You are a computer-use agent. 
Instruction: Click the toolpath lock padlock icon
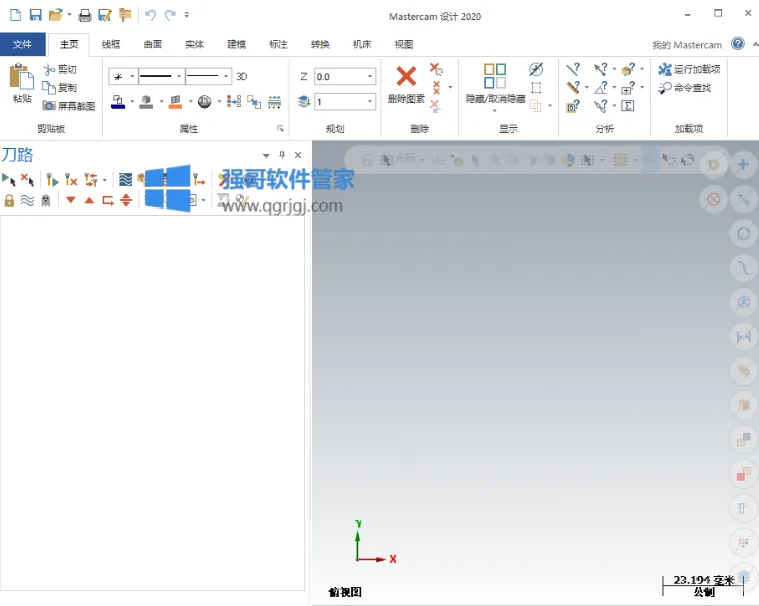(9, 200)
